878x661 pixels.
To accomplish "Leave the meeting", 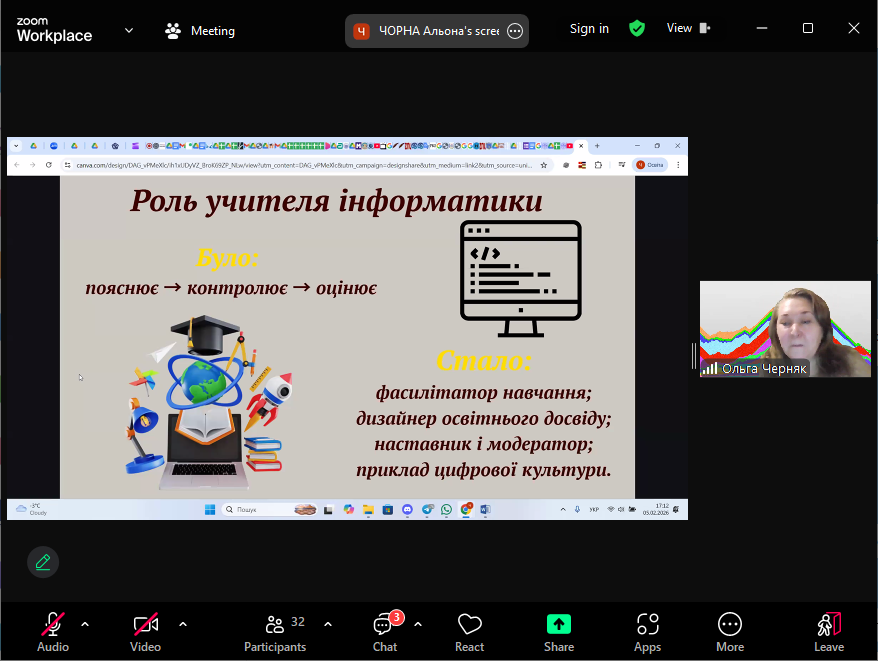I will [x=828, y=632].
